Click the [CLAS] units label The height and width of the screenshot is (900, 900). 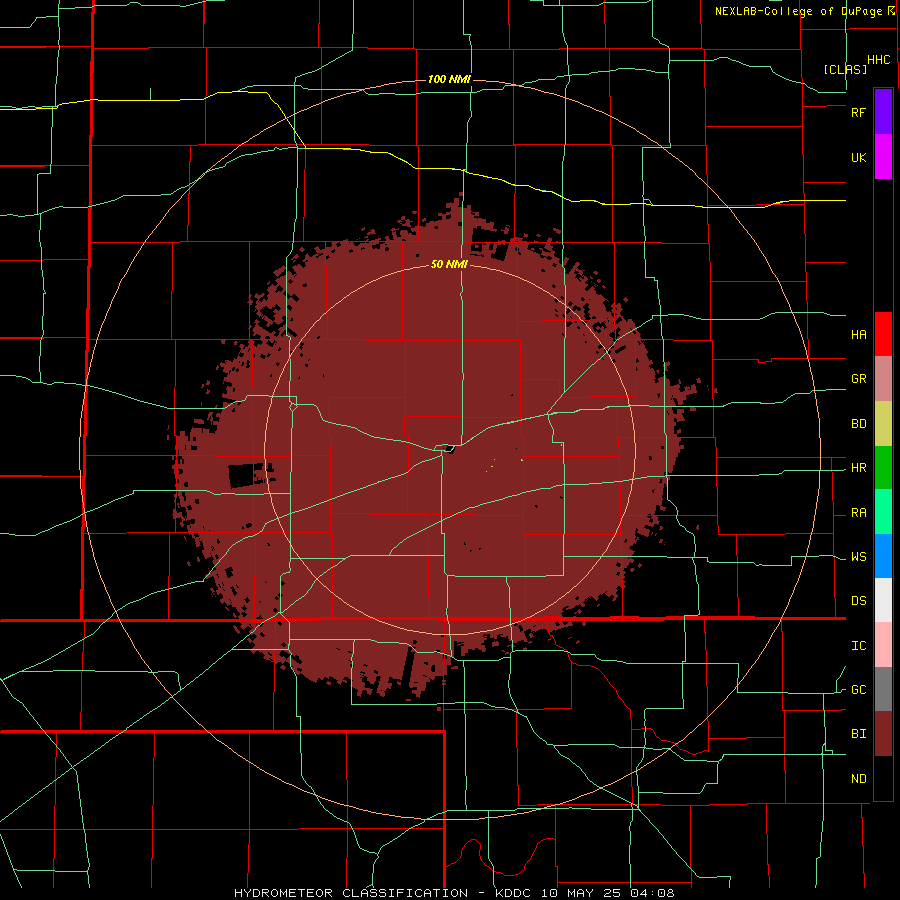click(845, 69)
